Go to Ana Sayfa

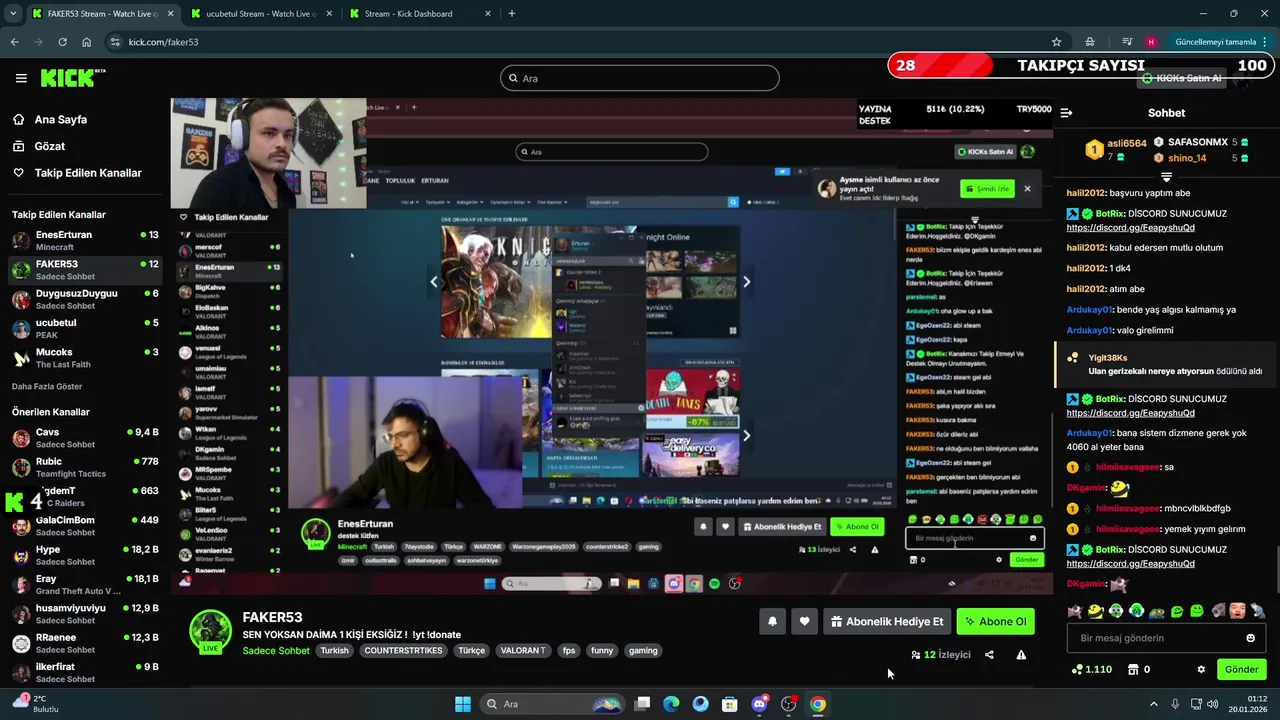click(x=60, y=119)
